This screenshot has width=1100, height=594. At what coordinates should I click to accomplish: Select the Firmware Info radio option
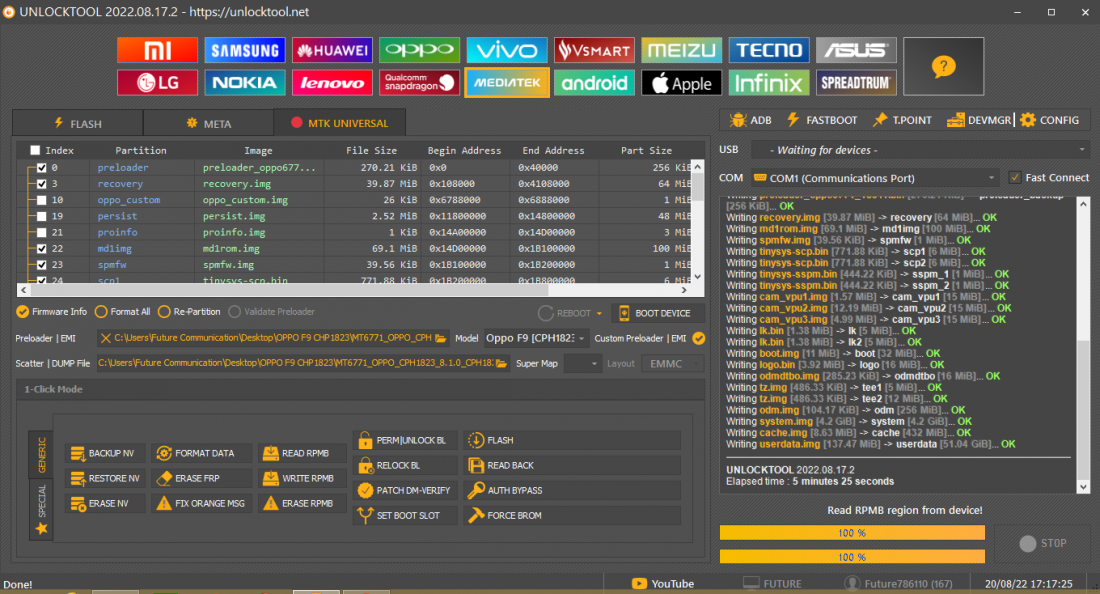click(52, 311)
